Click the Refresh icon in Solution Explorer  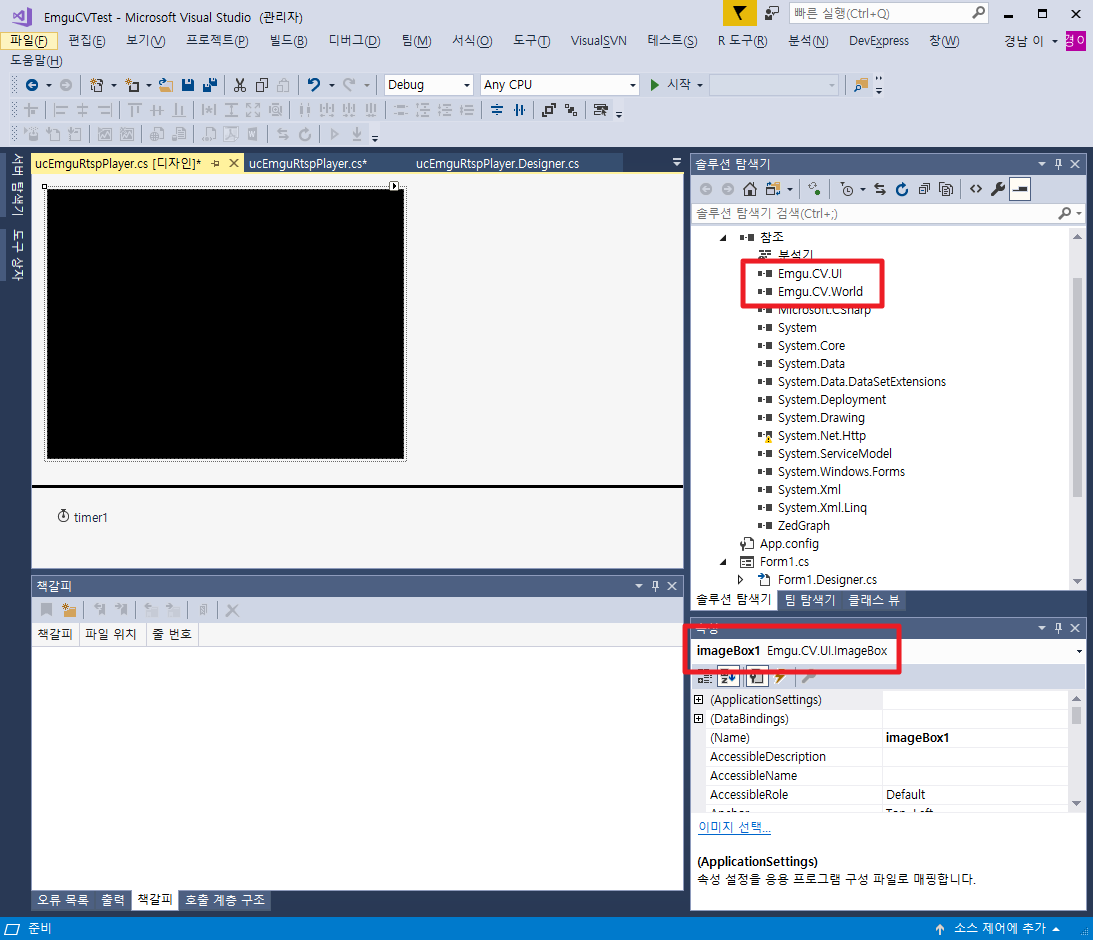[901, 189]
